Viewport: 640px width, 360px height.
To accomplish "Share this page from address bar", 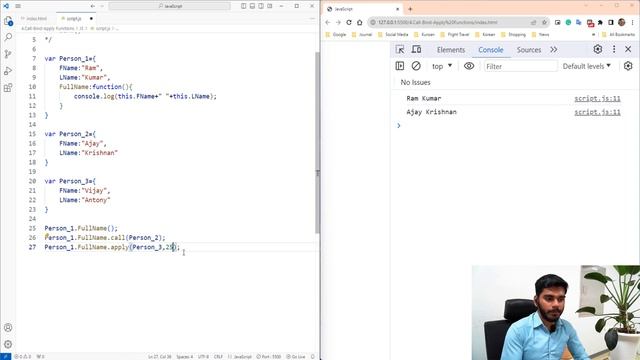I will pos(533,22).
